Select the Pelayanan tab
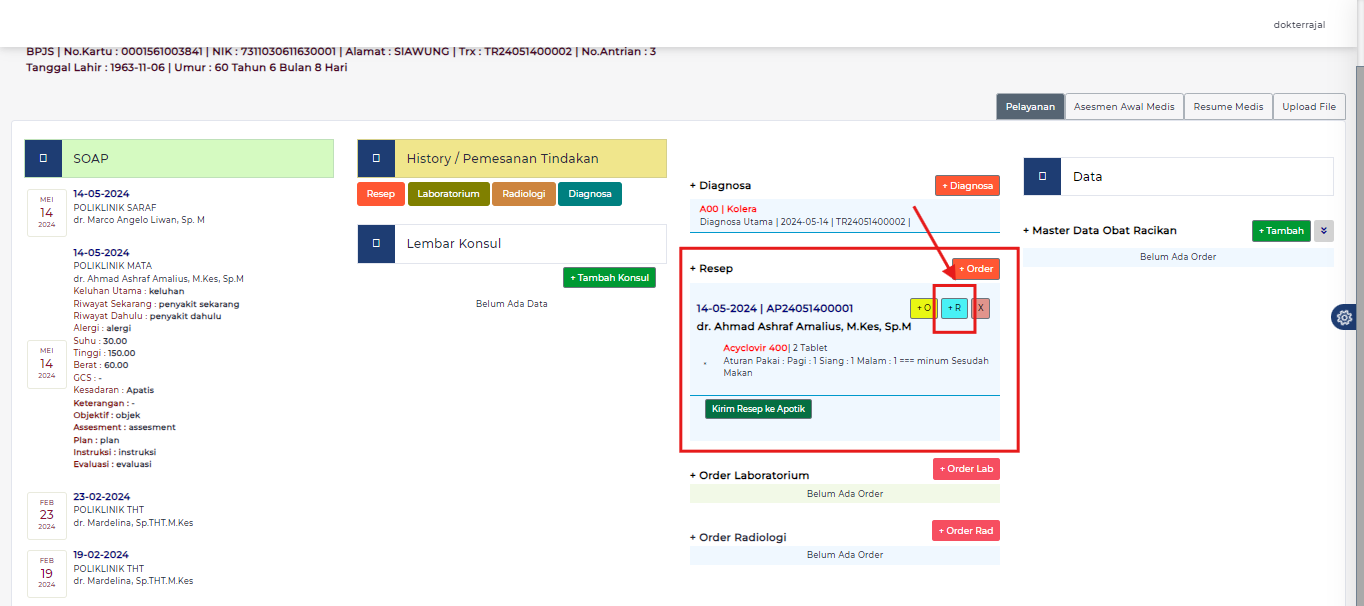This screenshot has height=606, width=1364. tap(1030, 107)
